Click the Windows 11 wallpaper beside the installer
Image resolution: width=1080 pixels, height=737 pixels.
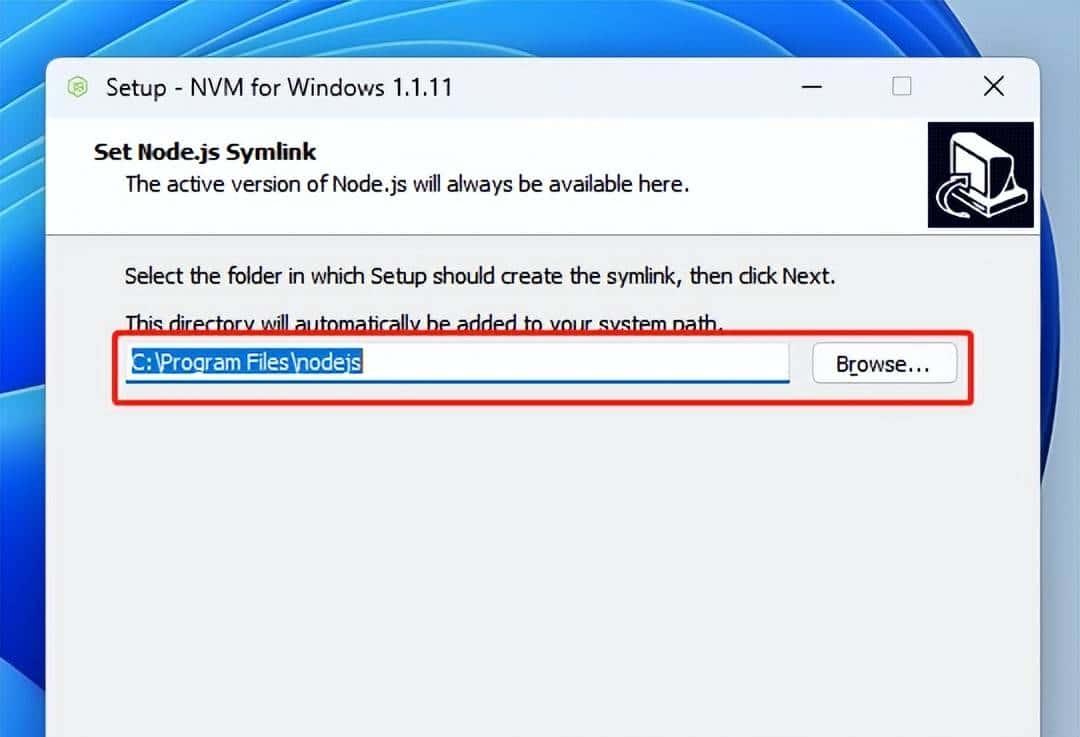22,400
